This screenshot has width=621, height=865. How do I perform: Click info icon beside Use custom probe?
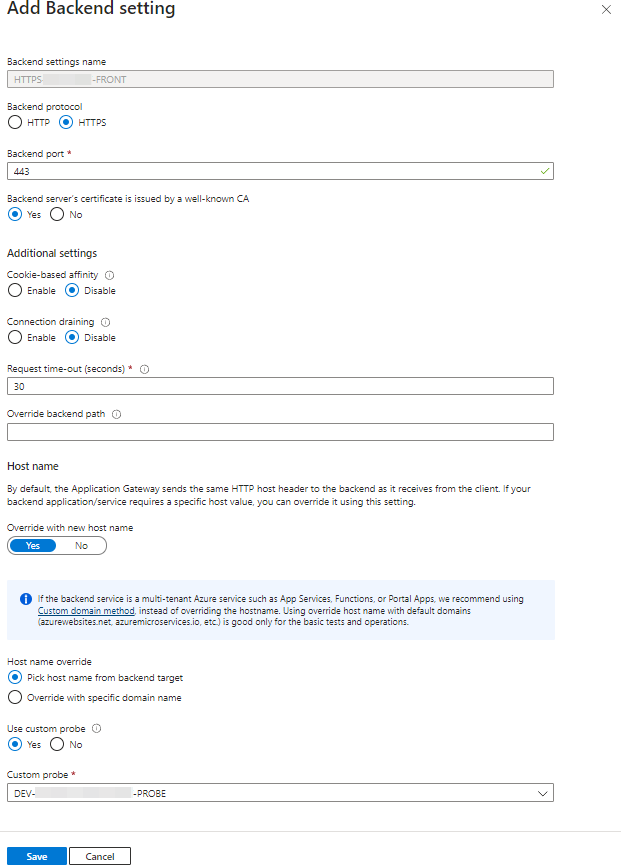point(96,729)
